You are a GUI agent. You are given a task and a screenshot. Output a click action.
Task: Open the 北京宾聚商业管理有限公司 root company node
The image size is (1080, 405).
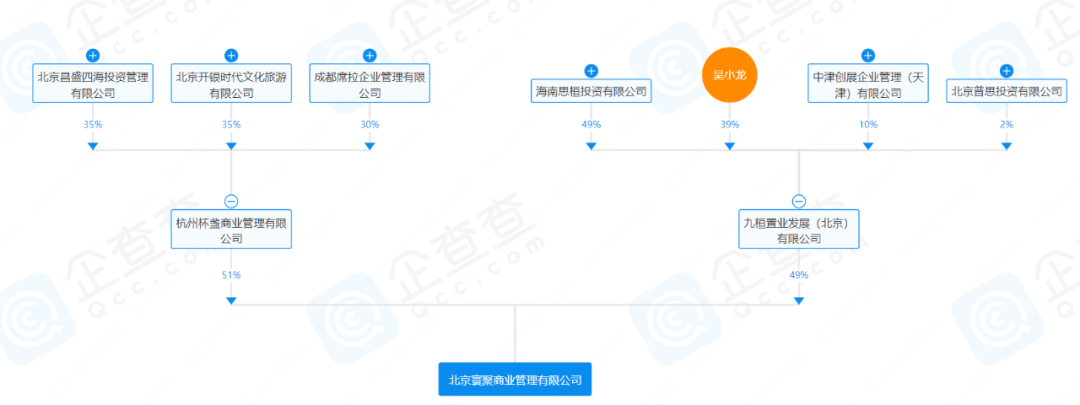coord(515,379)
